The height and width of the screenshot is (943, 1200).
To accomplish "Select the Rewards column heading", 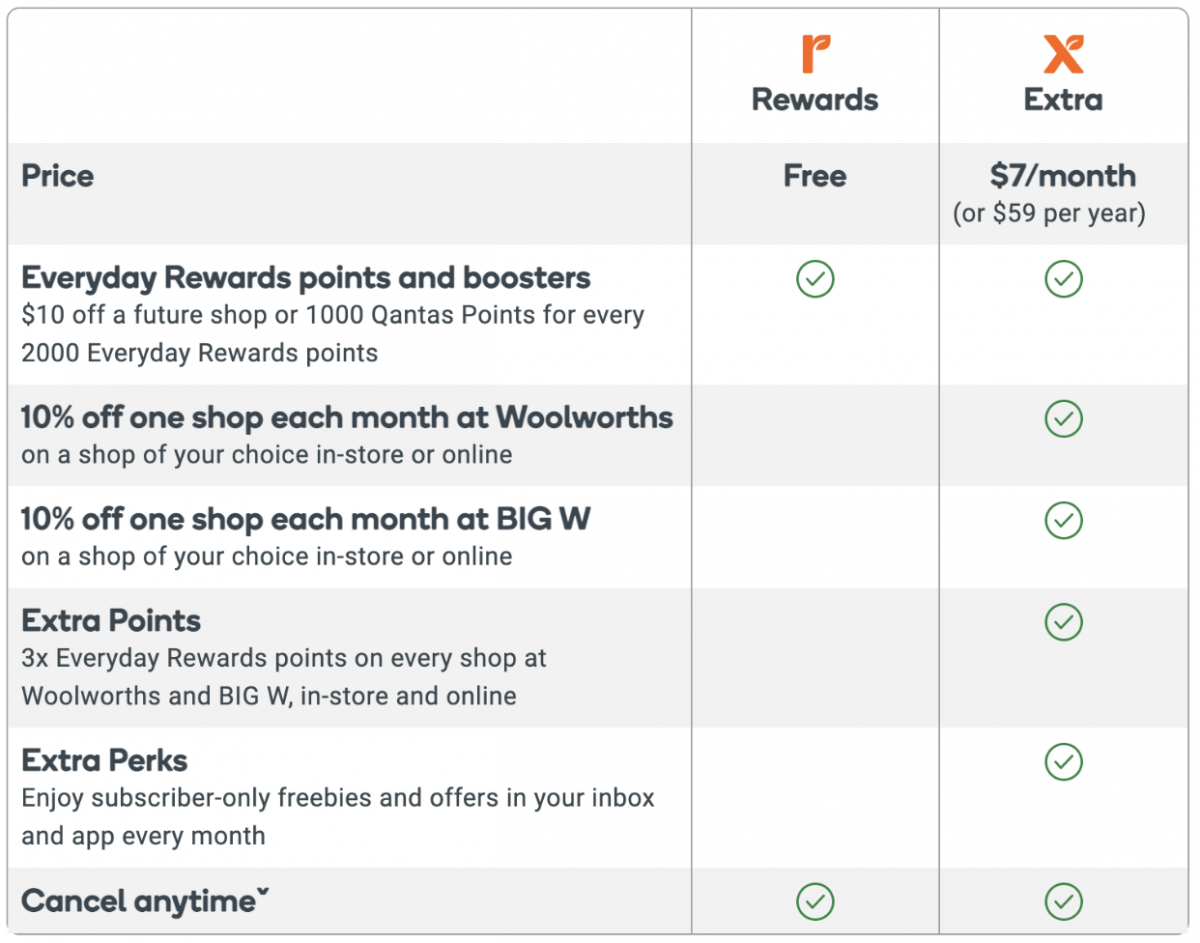I will click(x=815, y=100).
